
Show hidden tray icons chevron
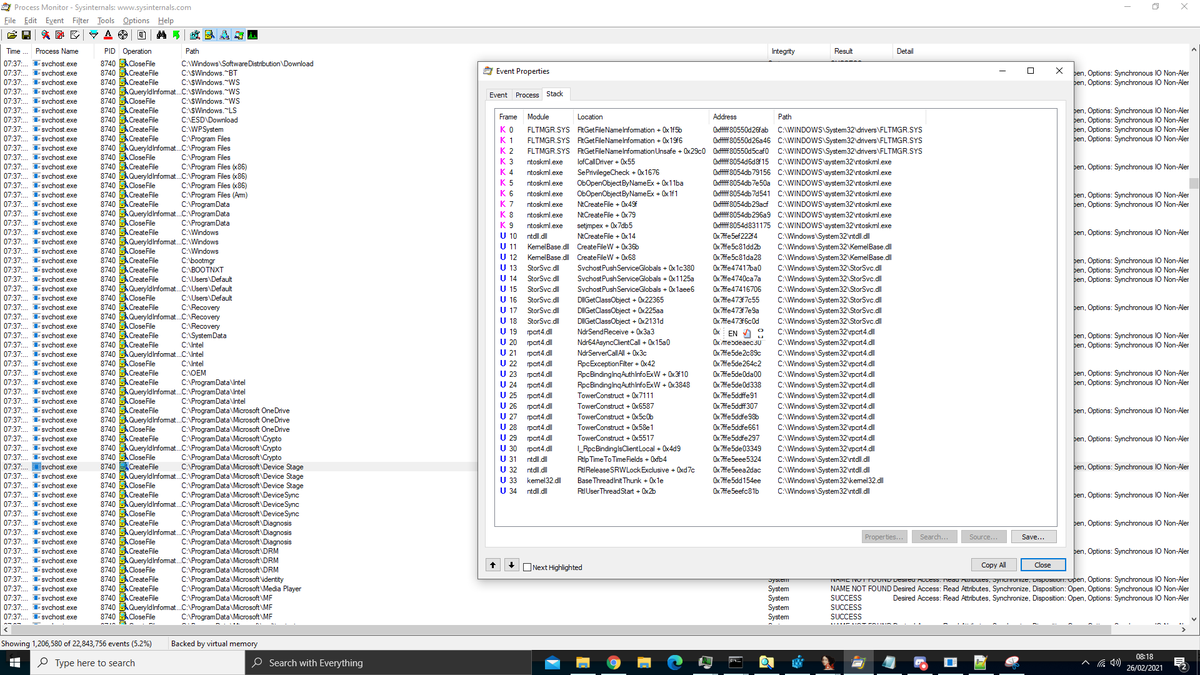pos(1087,662)
